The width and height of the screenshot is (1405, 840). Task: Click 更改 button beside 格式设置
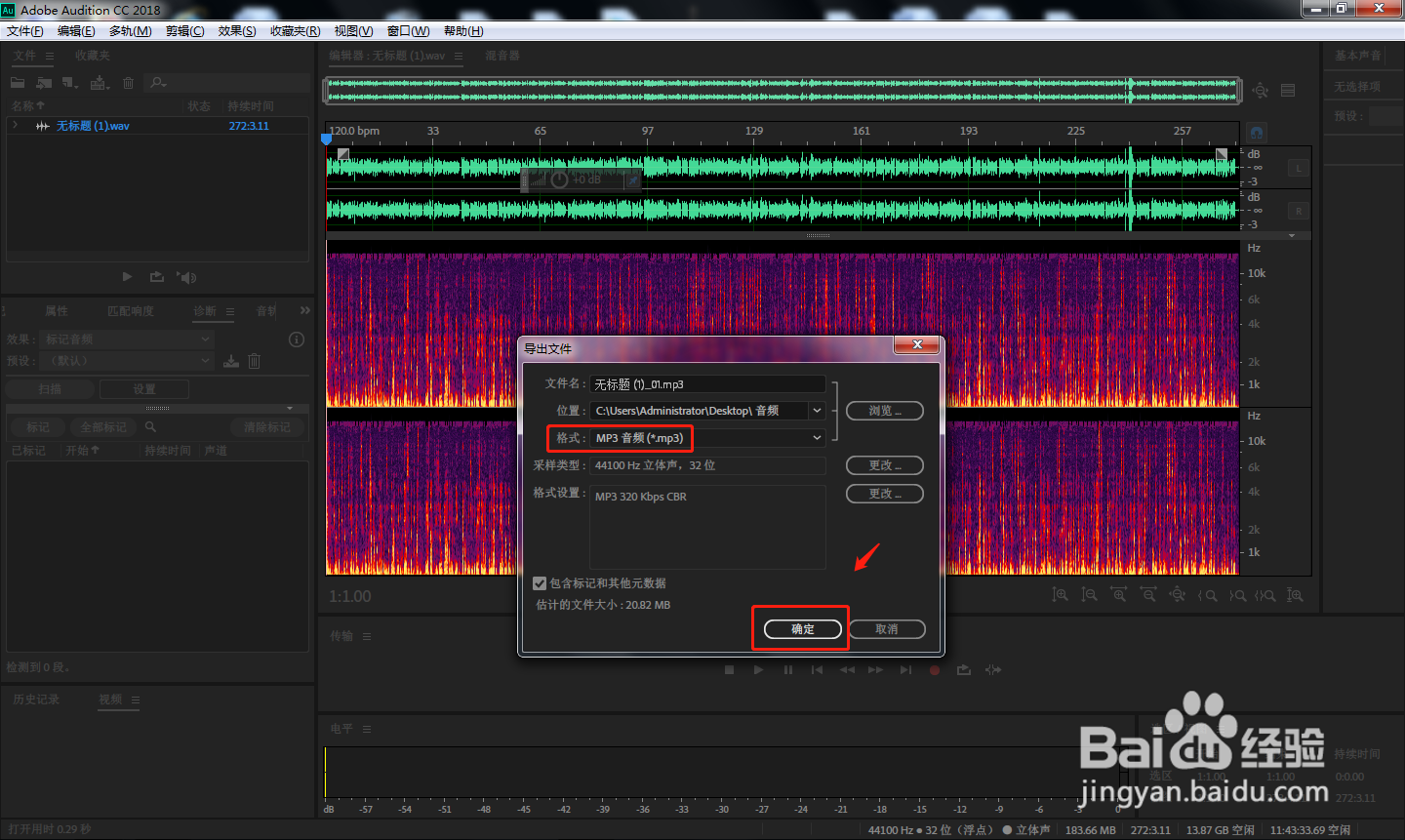pos(885,494)
